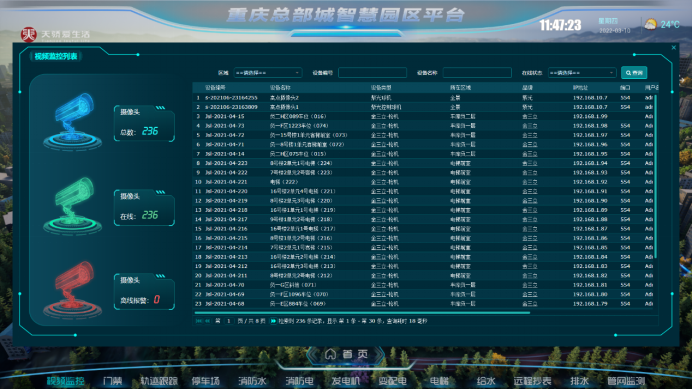Click the 品牌 column header
This screenshot has width=693, height=390.
tap(527, 88)
